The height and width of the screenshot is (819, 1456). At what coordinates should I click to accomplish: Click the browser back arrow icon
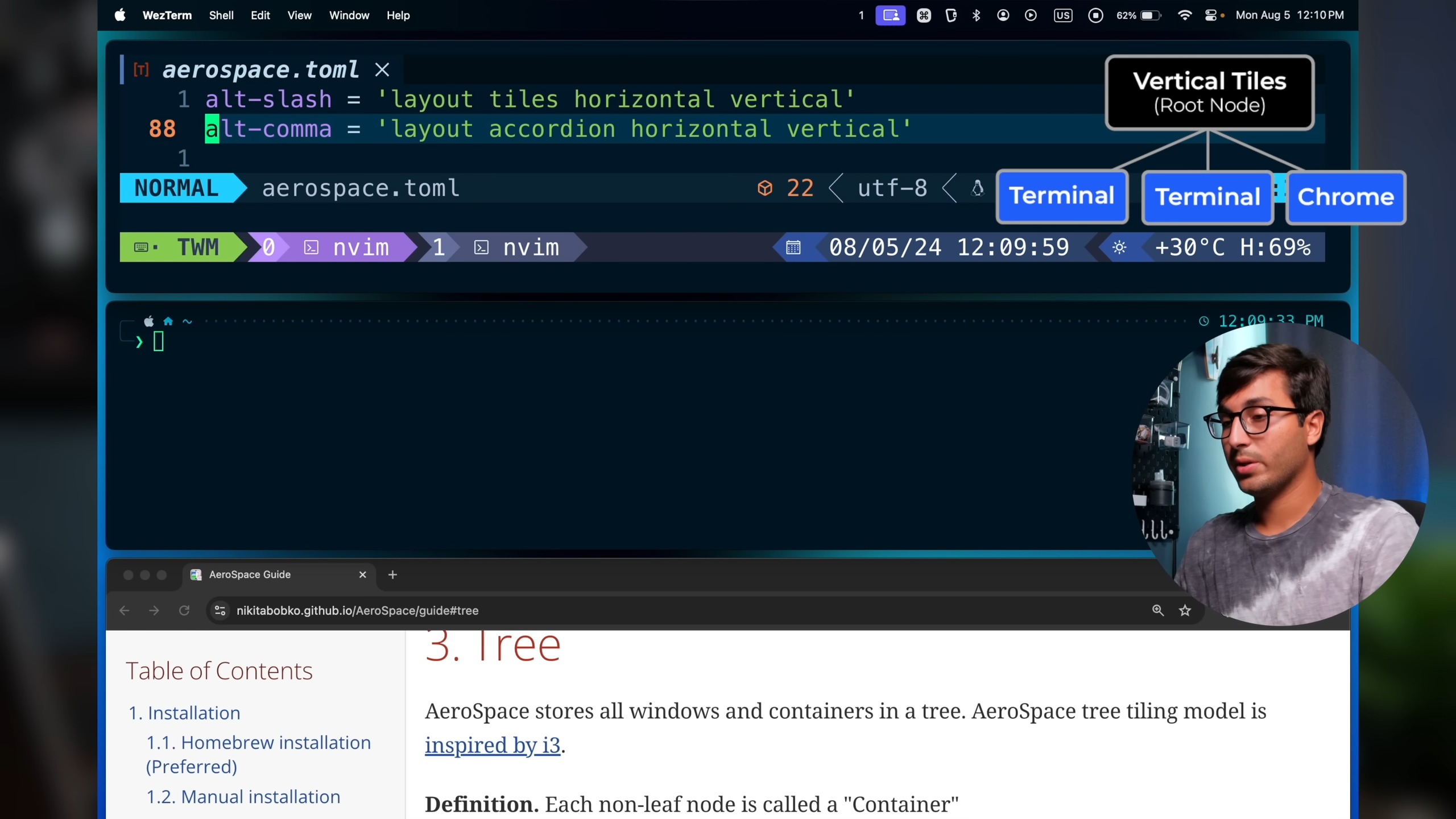pos(125,610)
